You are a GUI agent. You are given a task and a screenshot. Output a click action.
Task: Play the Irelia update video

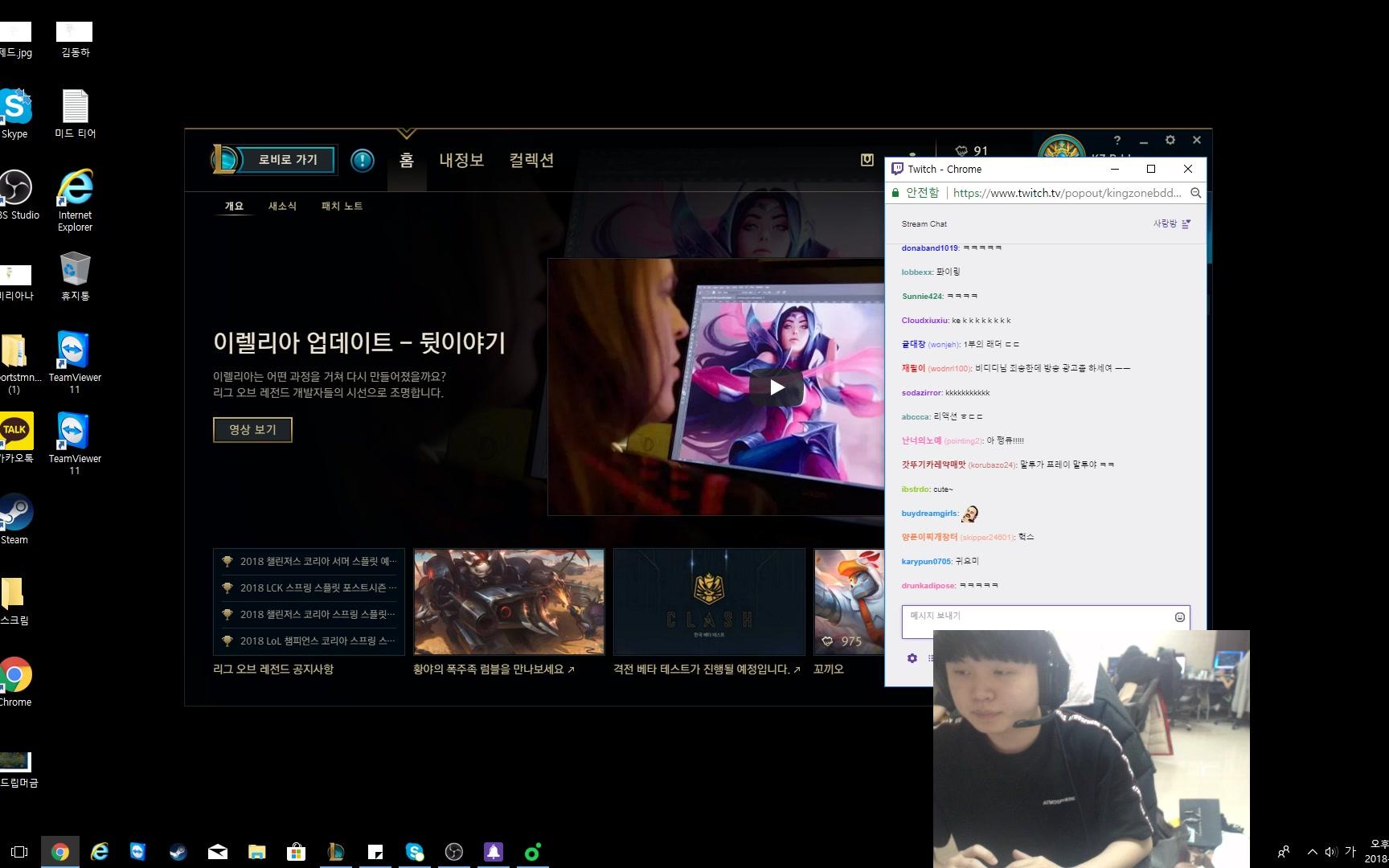click(x=776, y=387)
